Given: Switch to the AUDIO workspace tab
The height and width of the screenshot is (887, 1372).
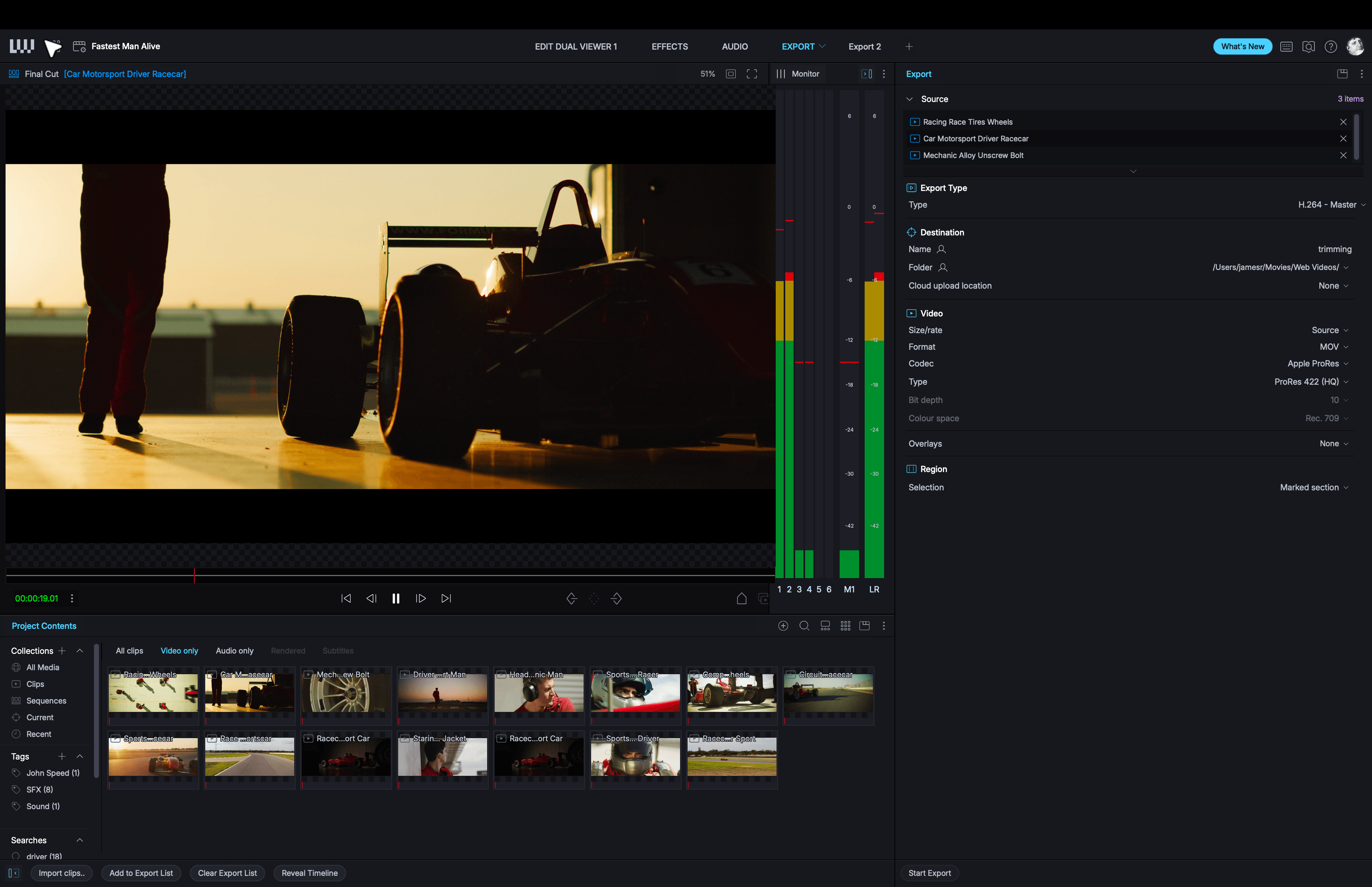Looking at the screenshot, I should tap(735, 47).
